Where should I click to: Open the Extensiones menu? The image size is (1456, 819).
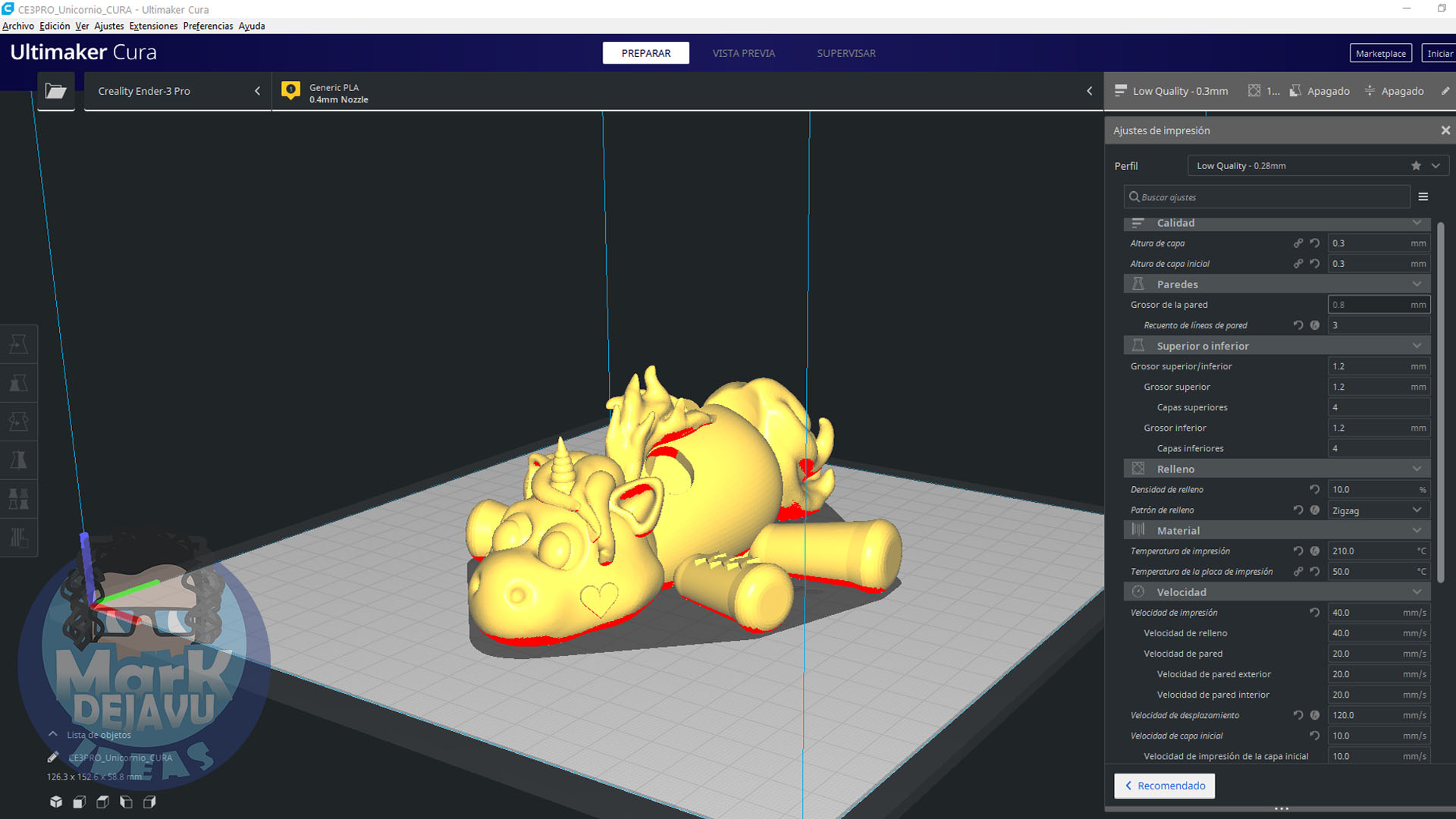[x=153, y=26]
